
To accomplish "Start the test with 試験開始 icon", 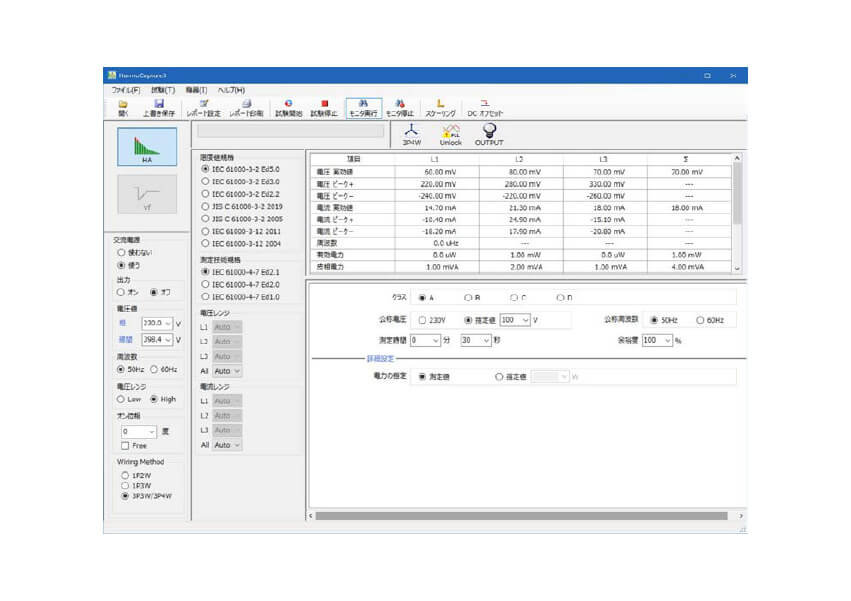I will point(289,106).
